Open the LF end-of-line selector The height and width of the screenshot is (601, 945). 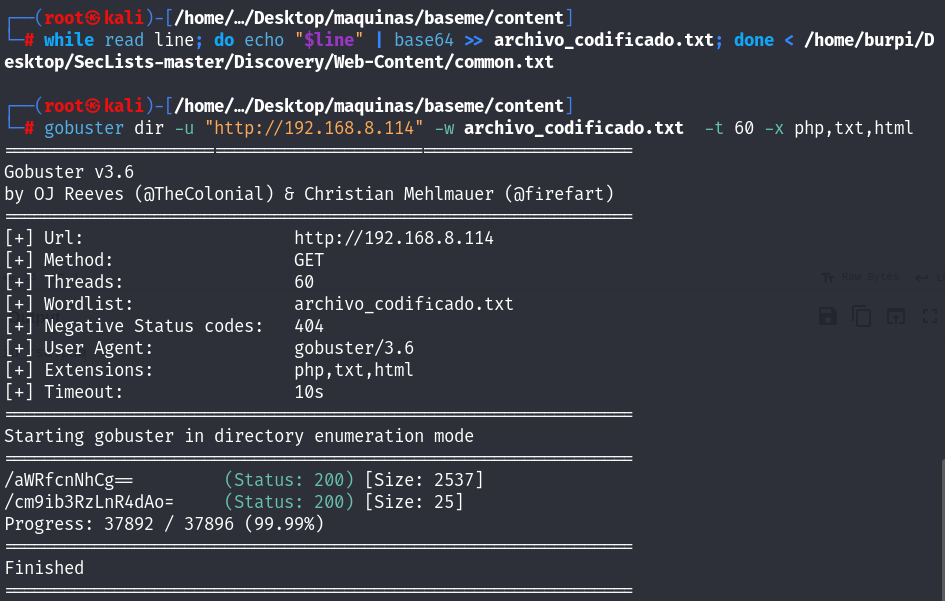coord(938,277)
